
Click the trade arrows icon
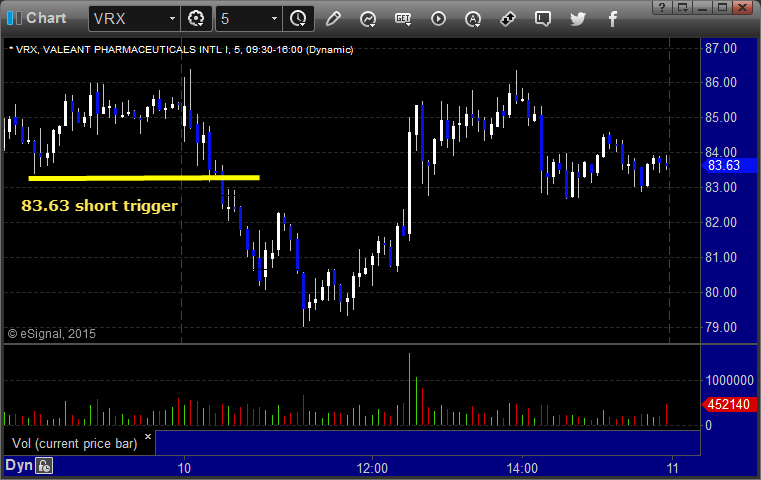pyautogui.click(x=508, y=19)
